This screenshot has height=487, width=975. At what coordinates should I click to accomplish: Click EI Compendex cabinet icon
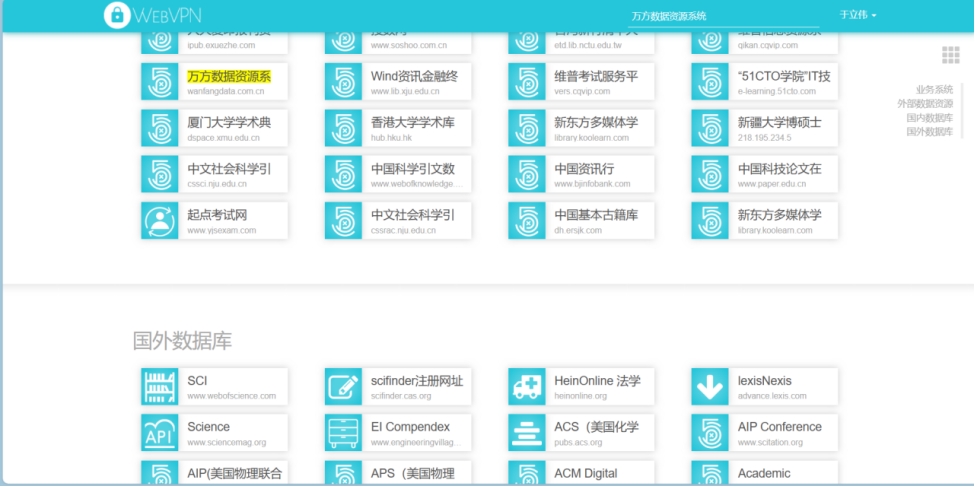[343, 433]
